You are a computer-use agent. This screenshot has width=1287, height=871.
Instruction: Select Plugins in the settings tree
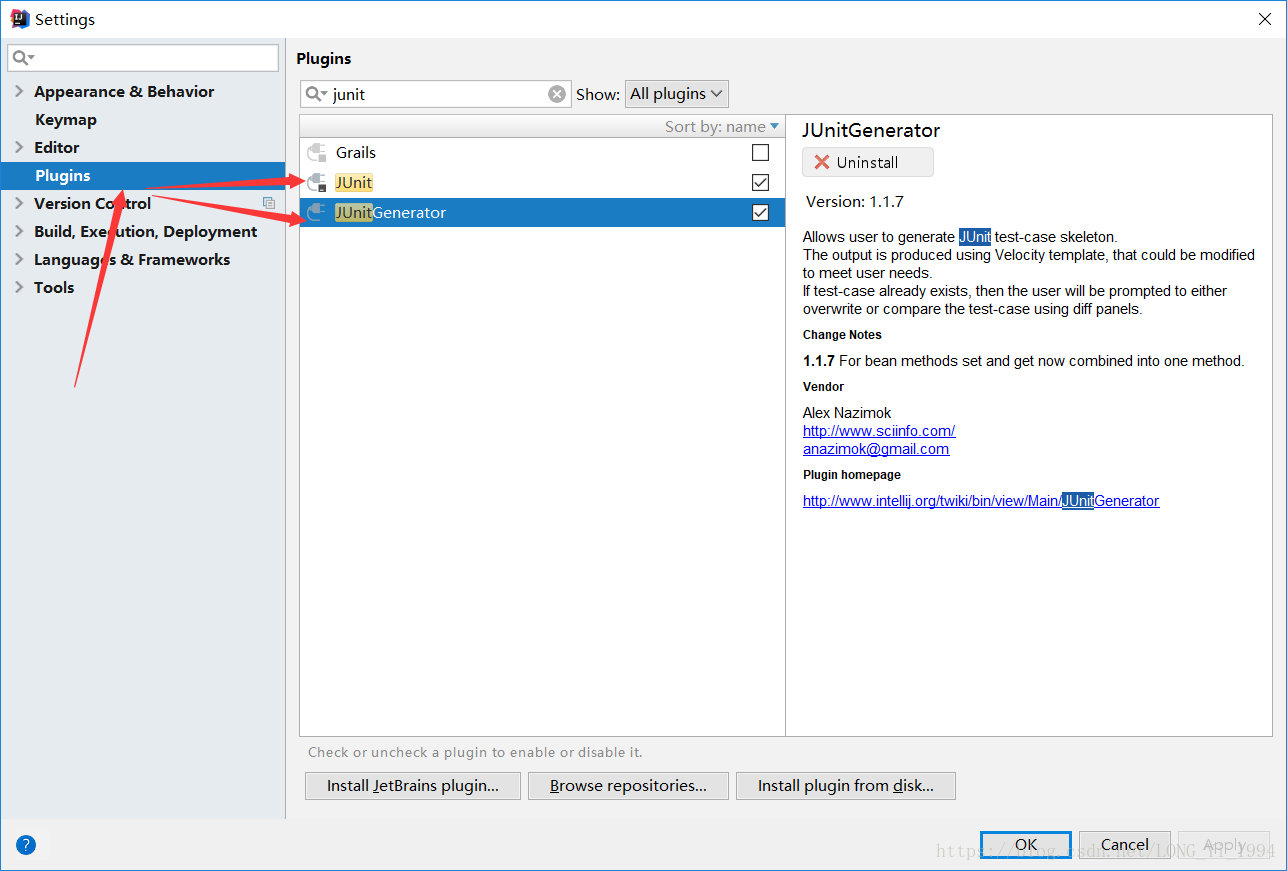(63, 175)
